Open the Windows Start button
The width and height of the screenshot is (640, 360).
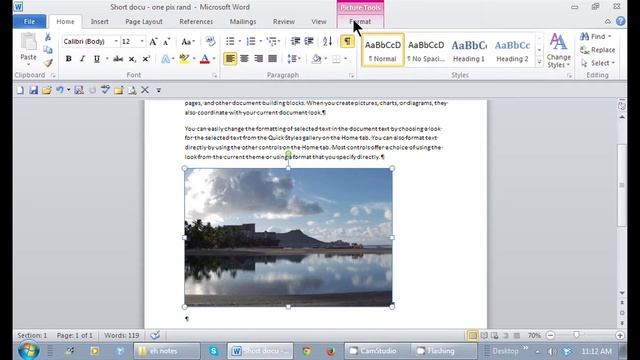pyautogui.click(x=29, y=351)
